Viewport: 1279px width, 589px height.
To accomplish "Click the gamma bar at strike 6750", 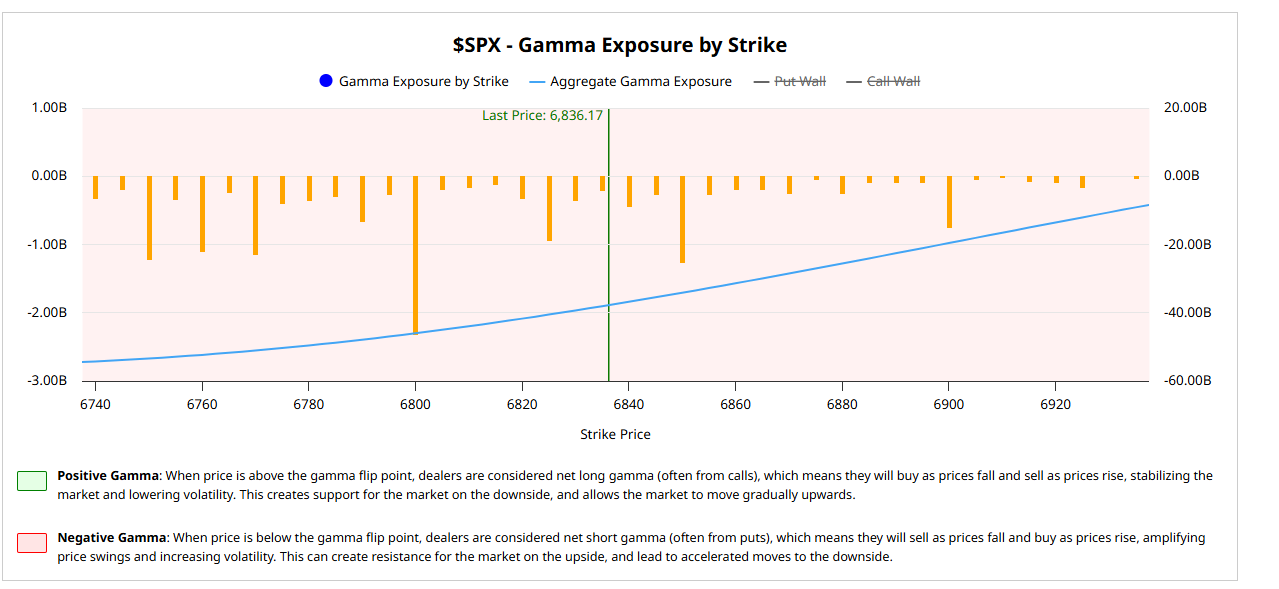I will click(149, 218).
